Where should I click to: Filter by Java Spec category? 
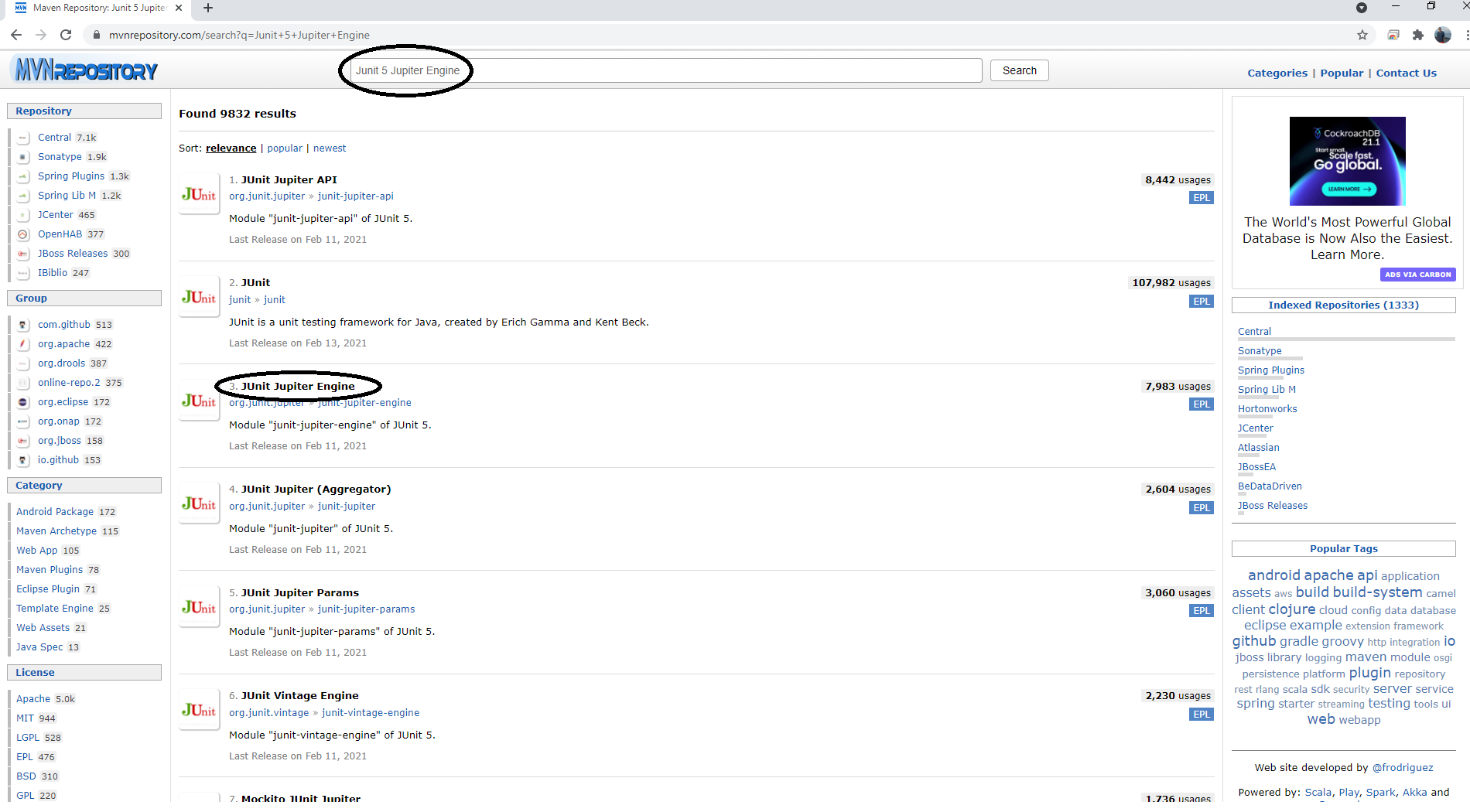coord(39,647)
